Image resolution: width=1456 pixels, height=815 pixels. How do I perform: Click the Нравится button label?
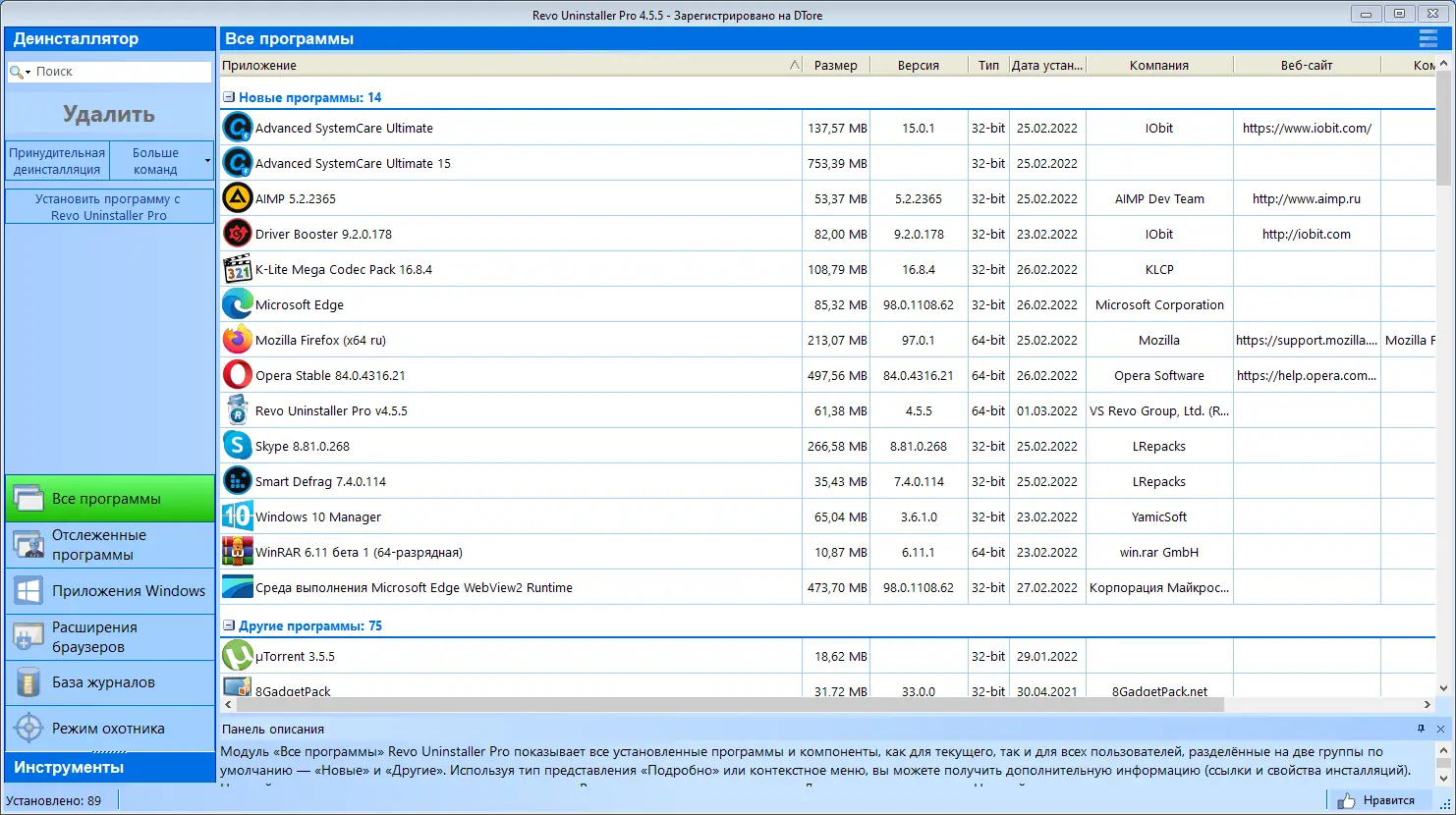[1389, 800]
